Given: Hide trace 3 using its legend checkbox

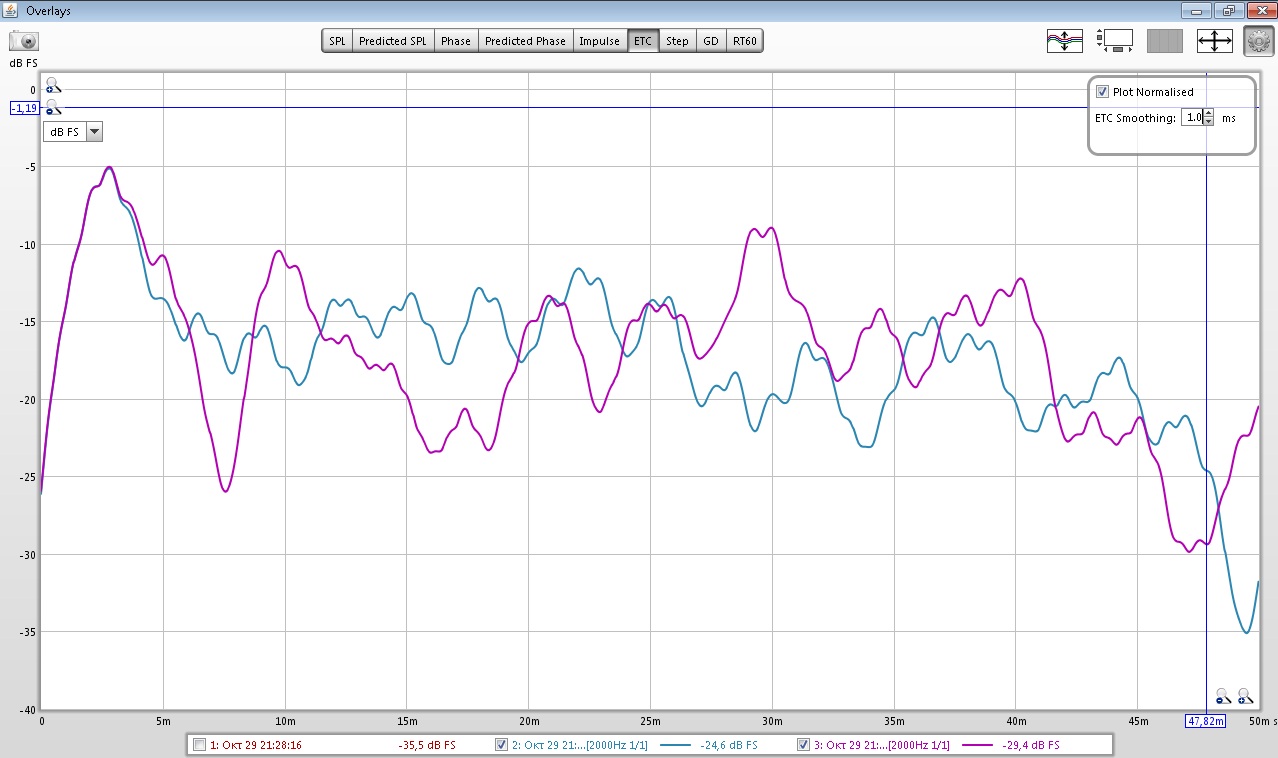Looking at the screenshot, I should 803,745.
